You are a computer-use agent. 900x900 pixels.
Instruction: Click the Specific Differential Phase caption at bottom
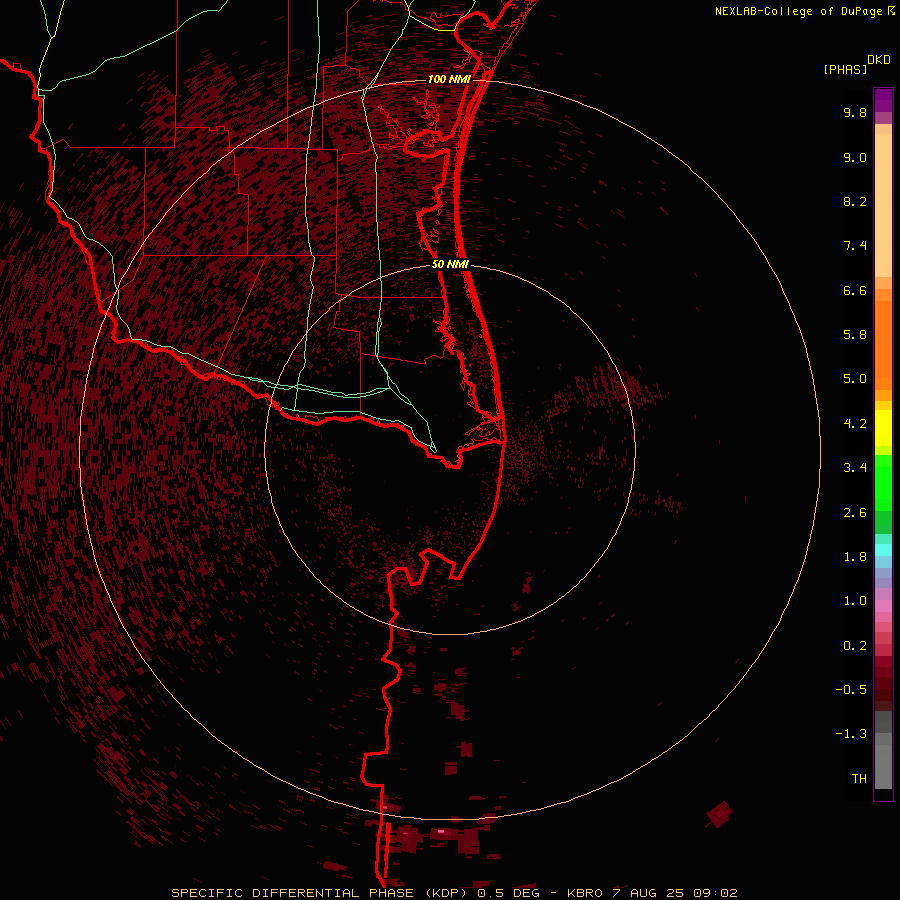455,893
